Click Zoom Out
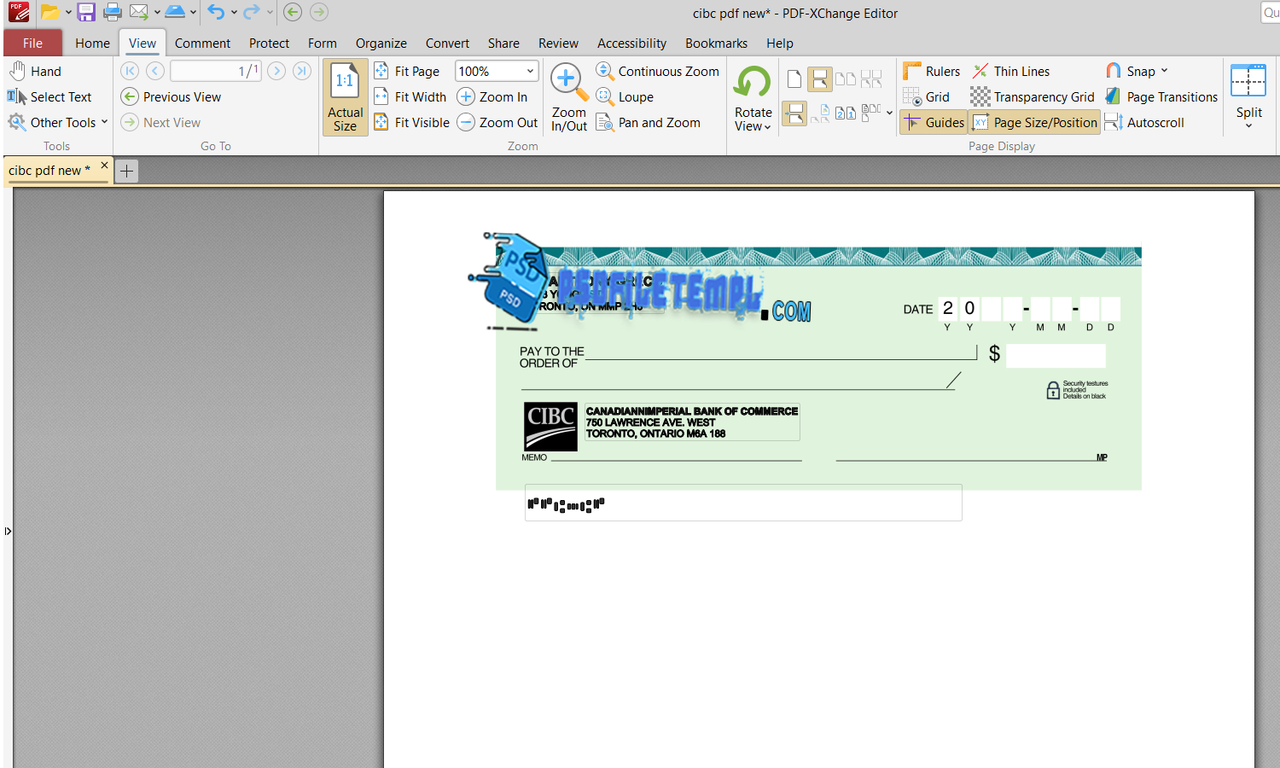The width and height of the screenshot is (1280, 768). point(497,122)
